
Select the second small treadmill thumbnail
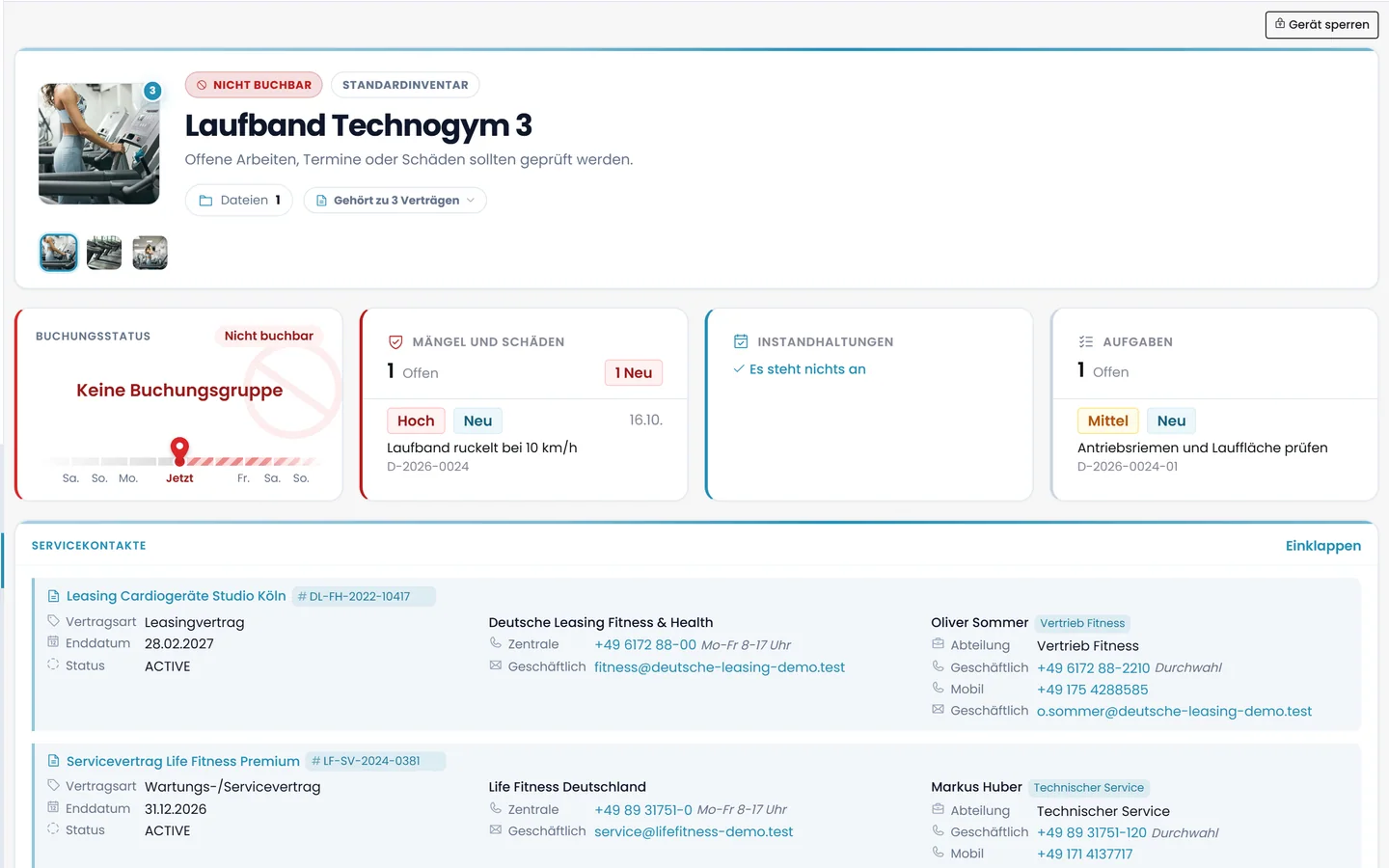tap(104, 253)
